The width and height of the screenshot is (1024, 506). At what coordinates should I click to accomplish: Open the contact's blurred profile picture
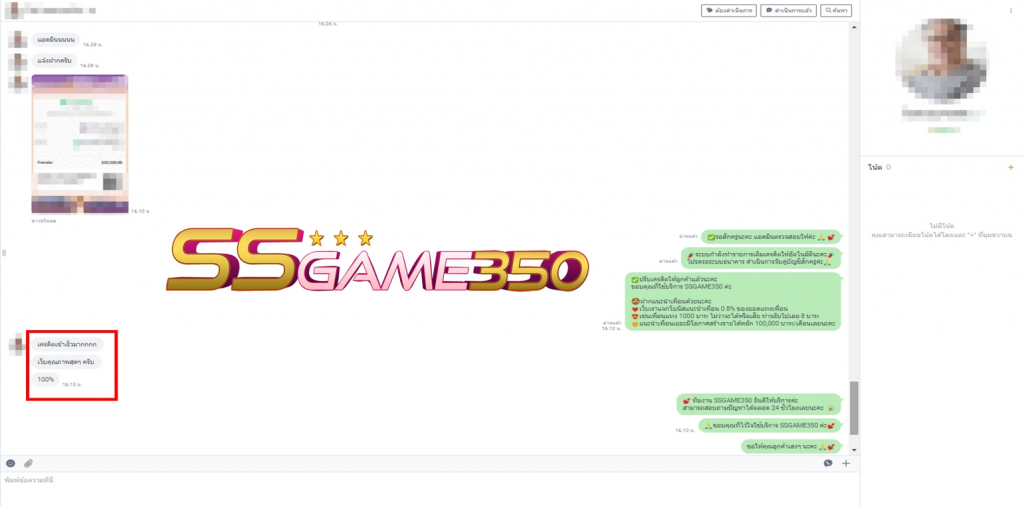pos(941,62)
